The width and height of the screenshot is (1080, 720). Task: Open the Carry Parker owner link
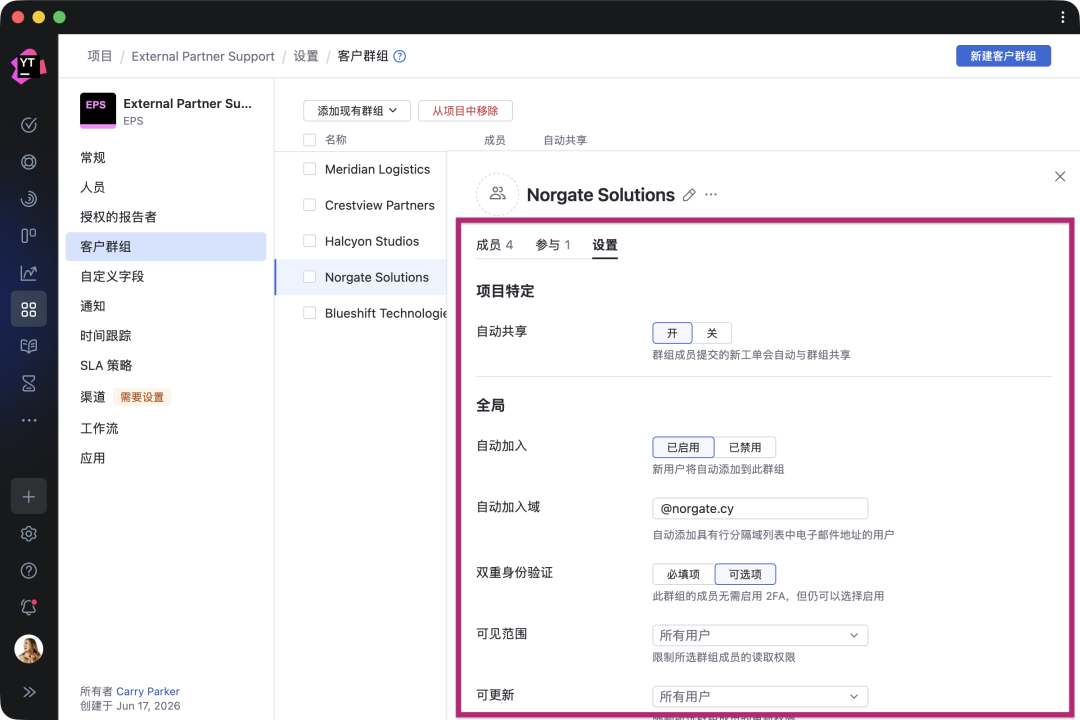click(x=148, y=691)
